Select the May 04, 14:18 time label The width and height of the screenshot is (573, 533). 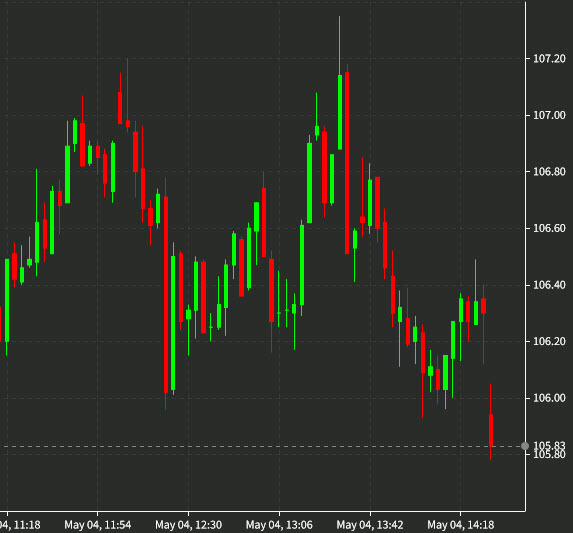coord(460,525)
